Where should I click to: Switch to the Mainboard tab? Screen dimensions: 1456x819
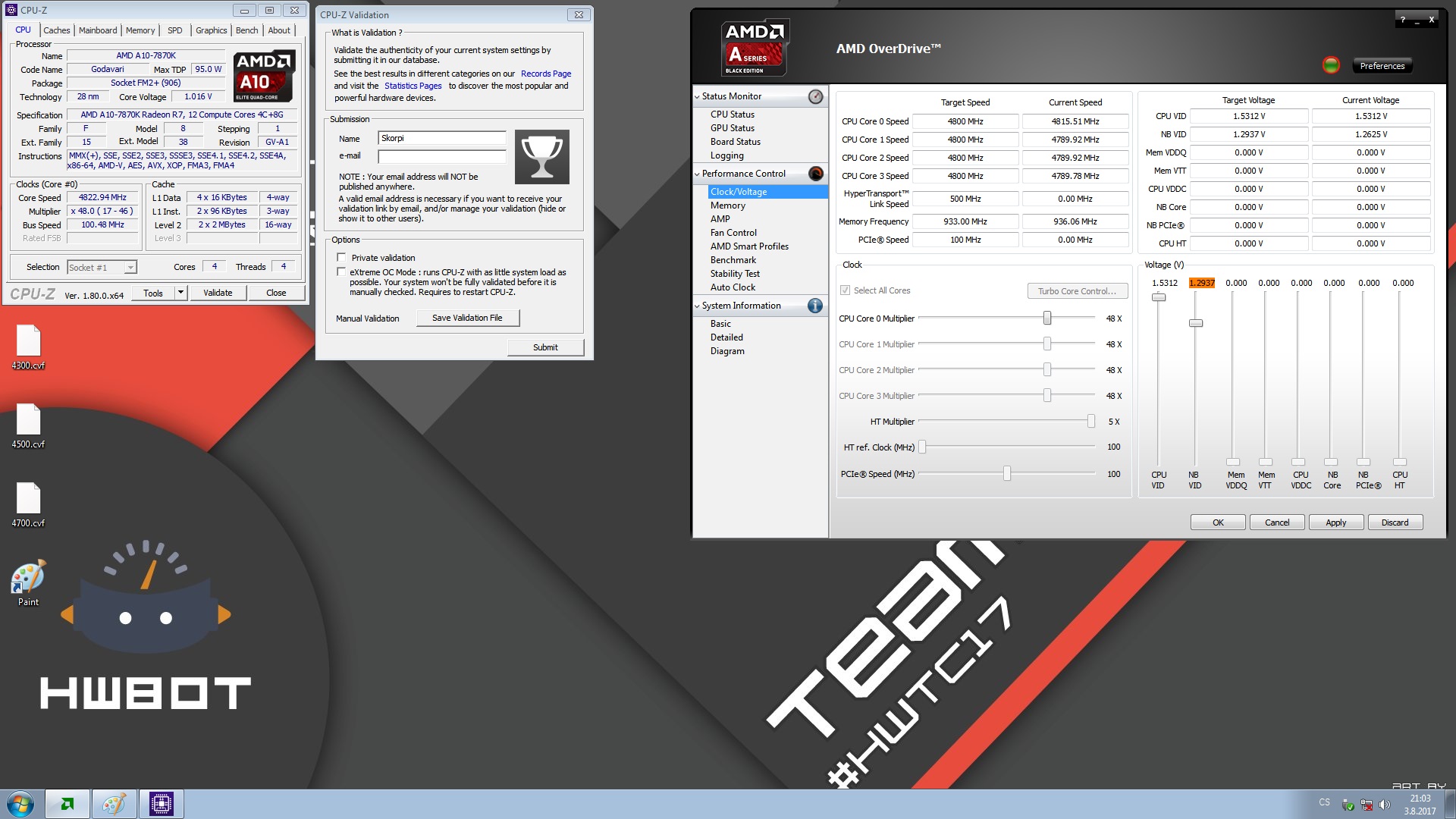[98, 30]
